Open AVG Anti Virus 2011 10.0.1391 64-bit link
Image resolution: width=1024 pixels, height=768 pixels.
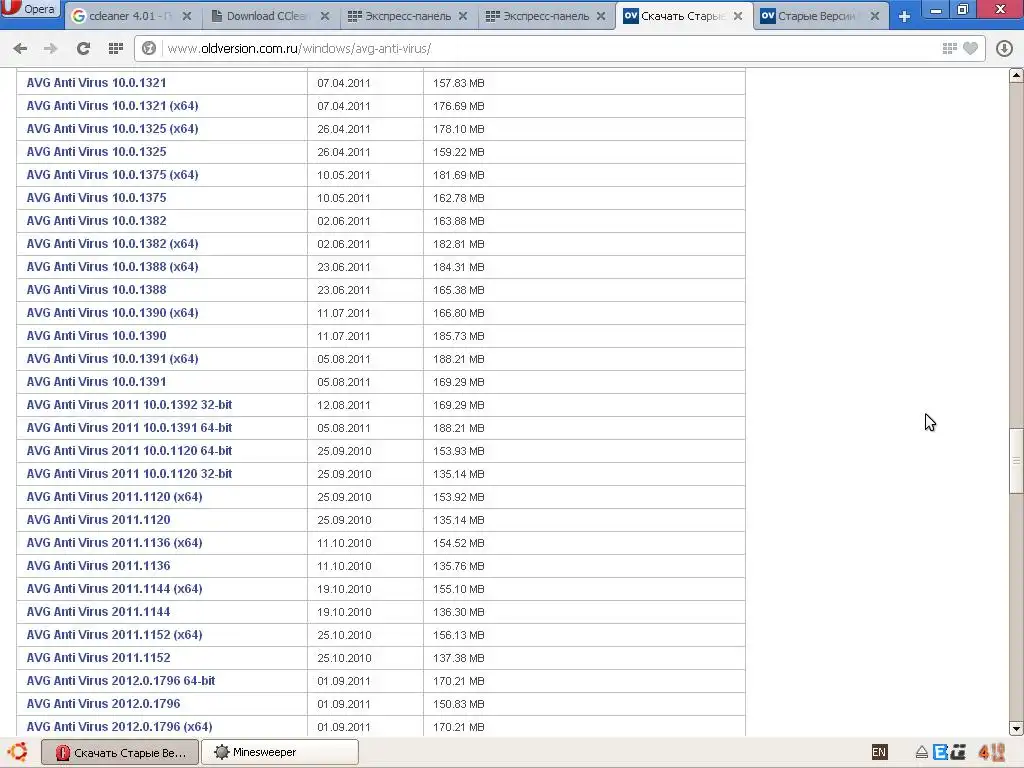click(129, 428)
